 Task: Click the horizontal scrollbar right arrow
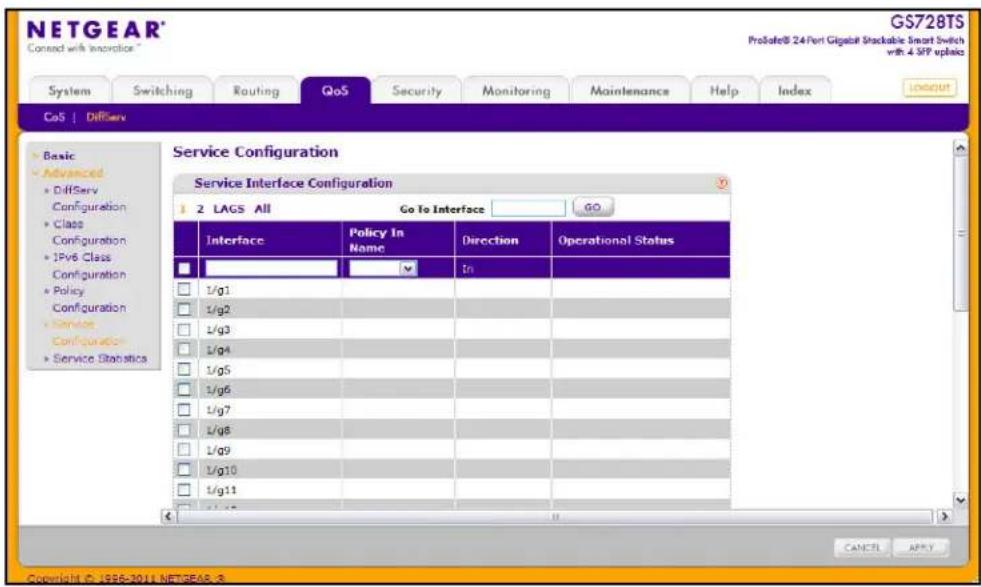point(944,516)
